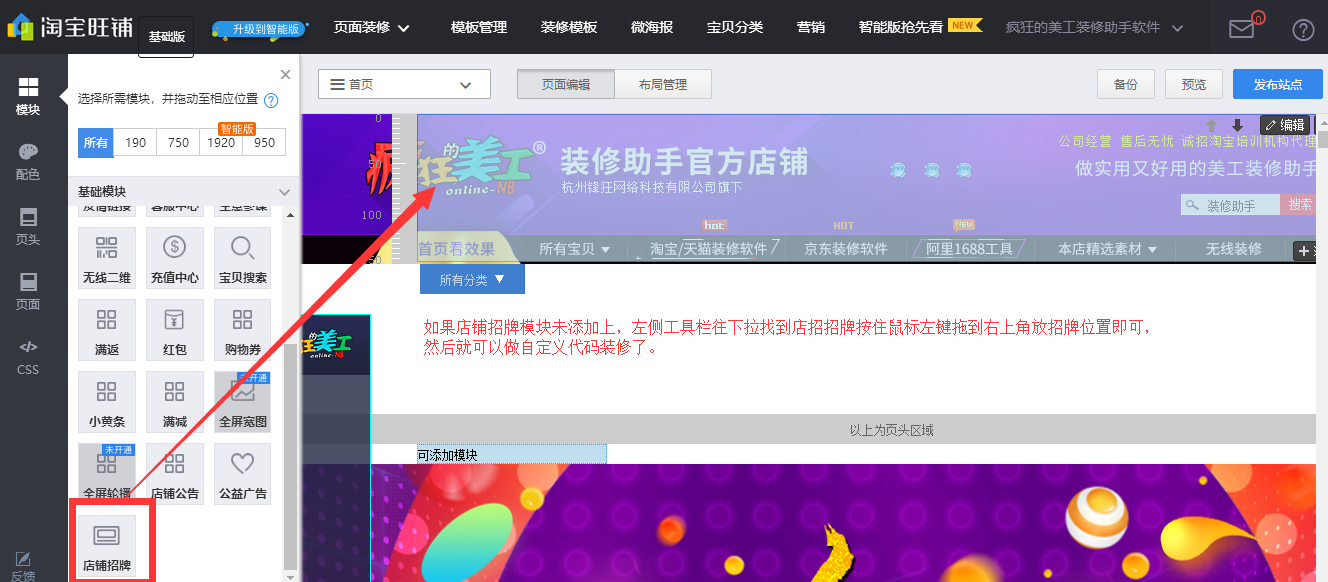Select the 充值中心 recharge center module
The width and height of the screenshot is (1328, 582).
(174, 257)
